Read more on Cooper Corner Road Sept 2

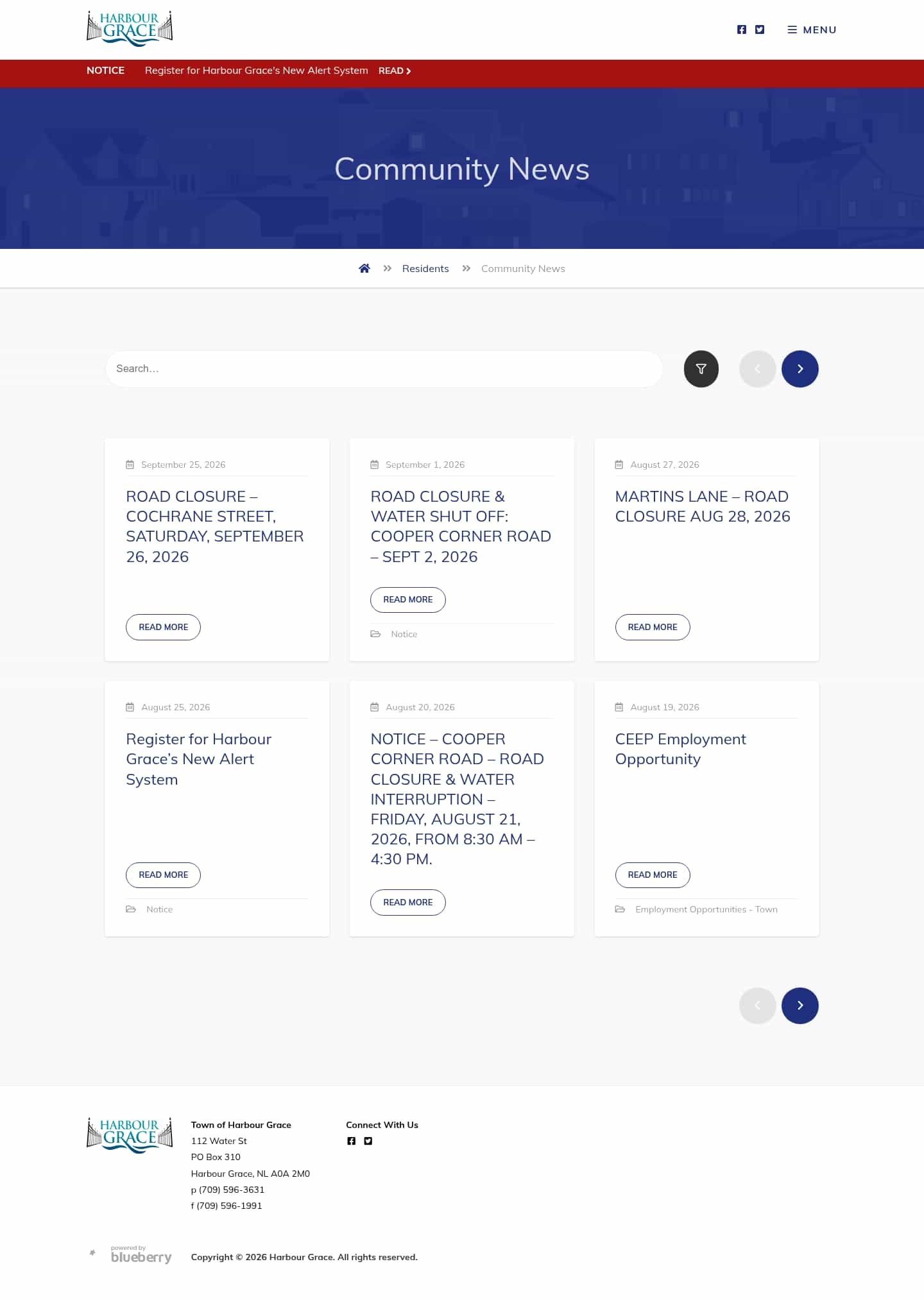407,599
